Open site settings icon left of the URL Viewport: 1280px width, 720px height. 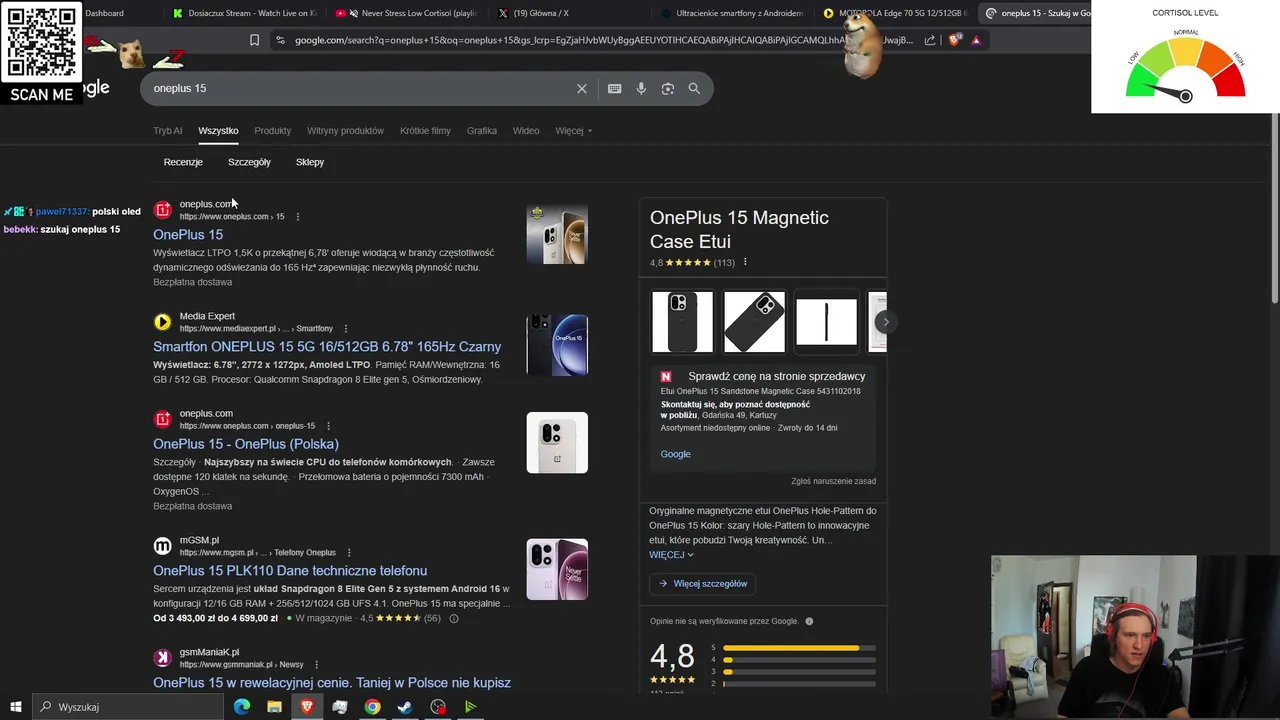click(280, 40)
